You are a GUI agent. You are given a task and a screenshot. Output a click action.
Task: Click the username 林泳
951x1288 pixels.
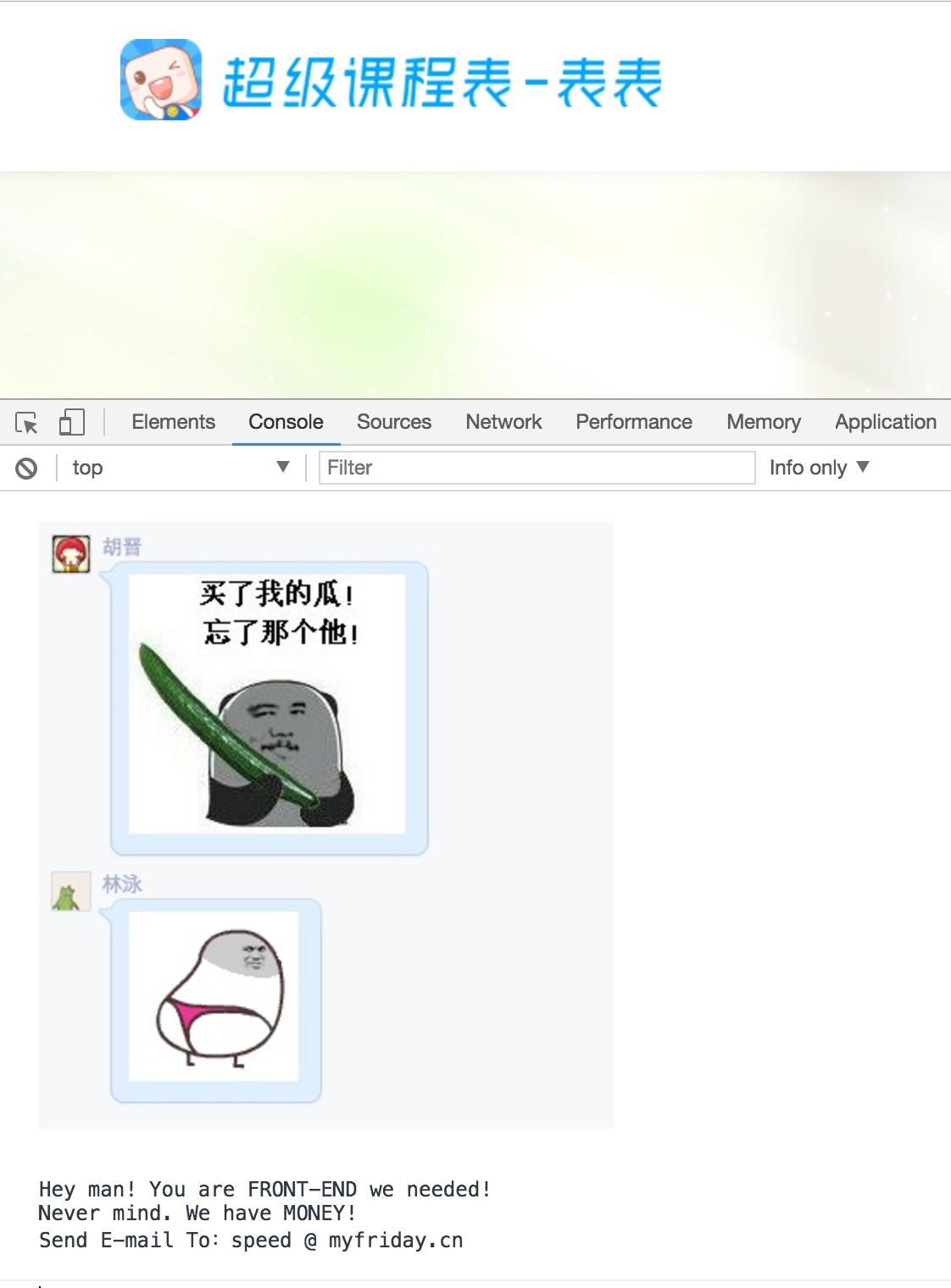point(122,885)
